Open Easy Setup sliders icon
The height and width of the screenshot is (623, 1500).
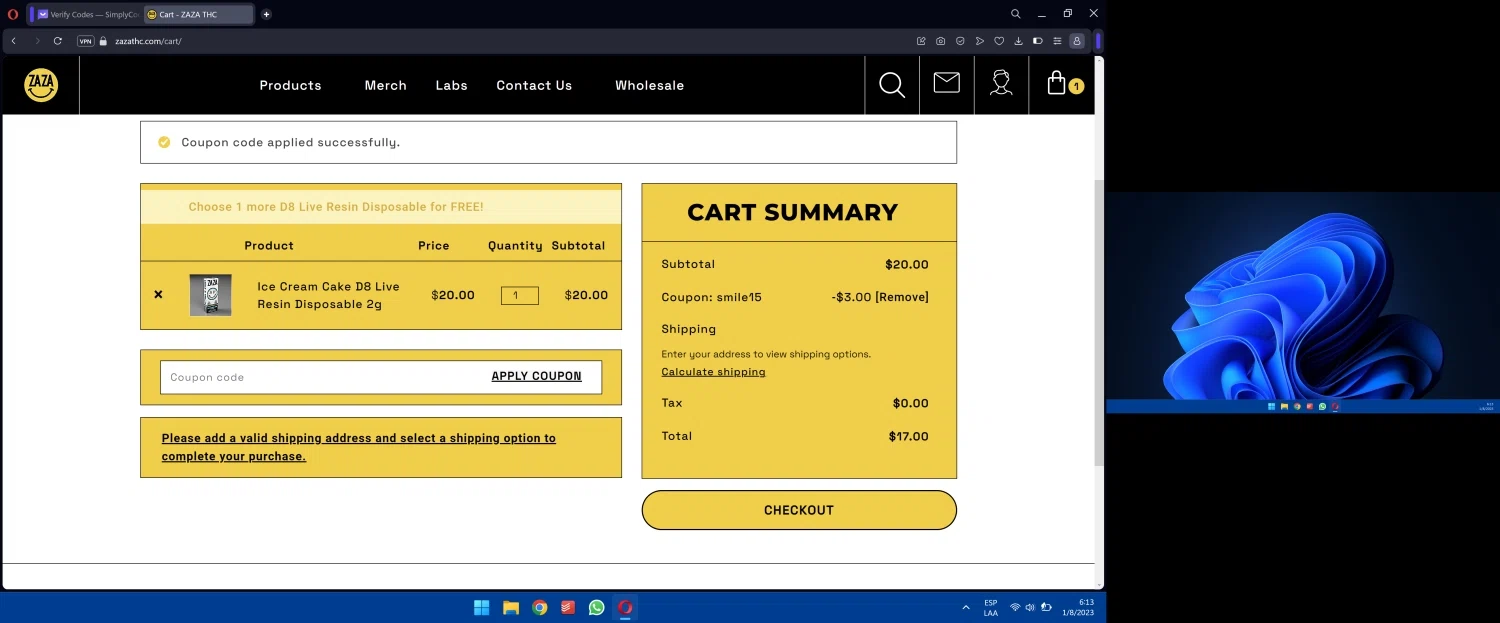click(1057, 41)
